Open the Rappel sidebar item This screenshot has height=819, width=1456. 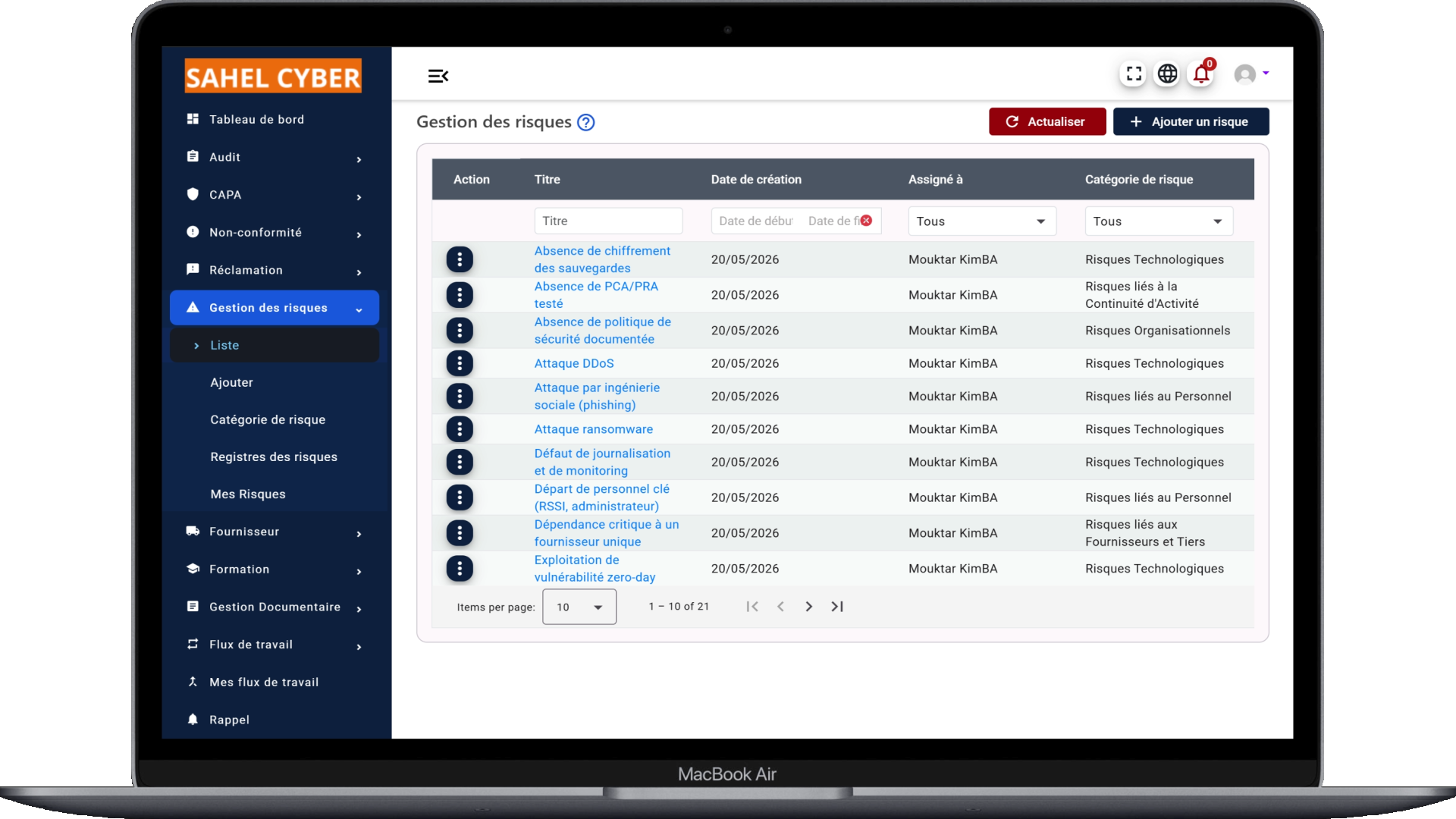click(275, 720)
